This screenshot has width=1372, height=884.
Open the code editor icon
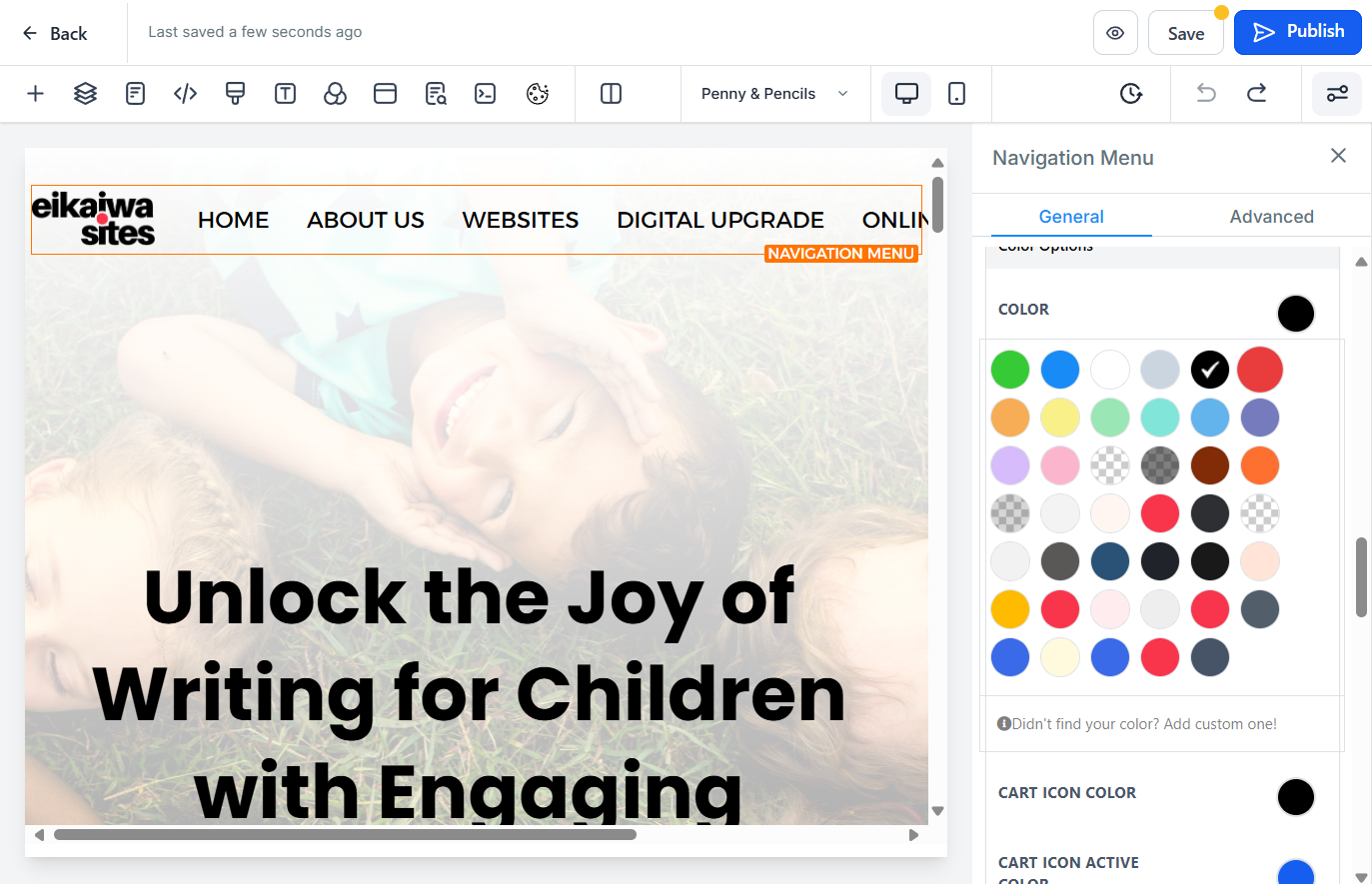click(185, 94)
